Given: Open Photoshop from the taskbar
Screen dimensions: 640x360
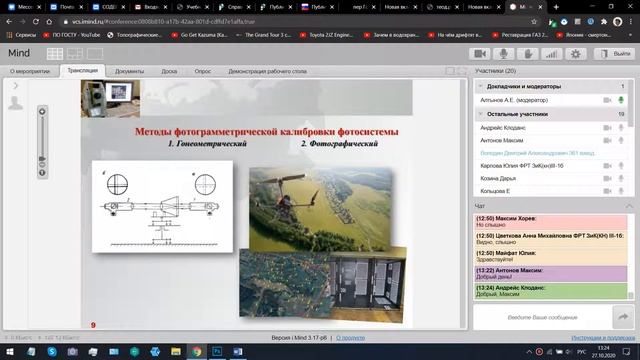Looking at the screenshot, I should 217,351.
